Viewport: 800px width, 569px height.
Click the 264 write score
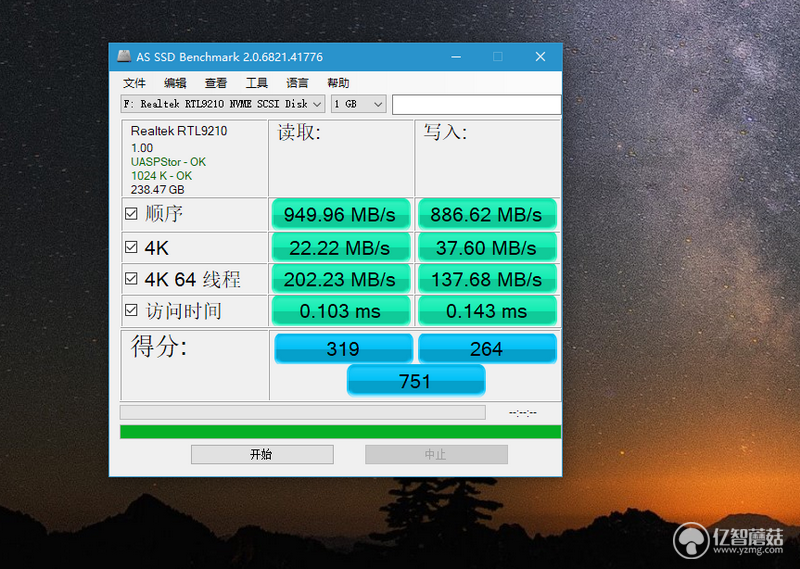[x=487, y=349]
